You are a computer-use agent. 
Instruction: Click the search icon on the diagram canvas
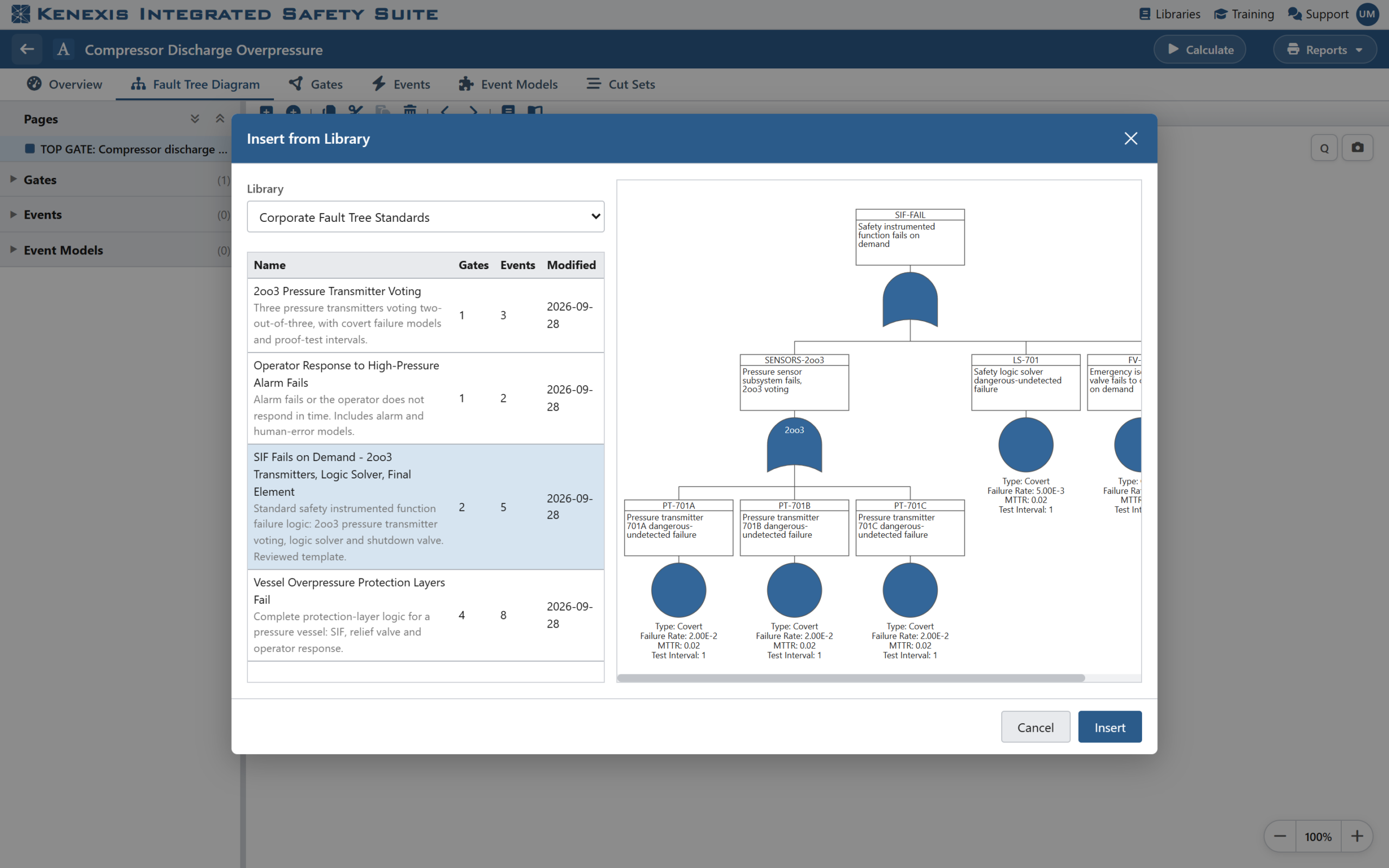(x=1324, y=148)
